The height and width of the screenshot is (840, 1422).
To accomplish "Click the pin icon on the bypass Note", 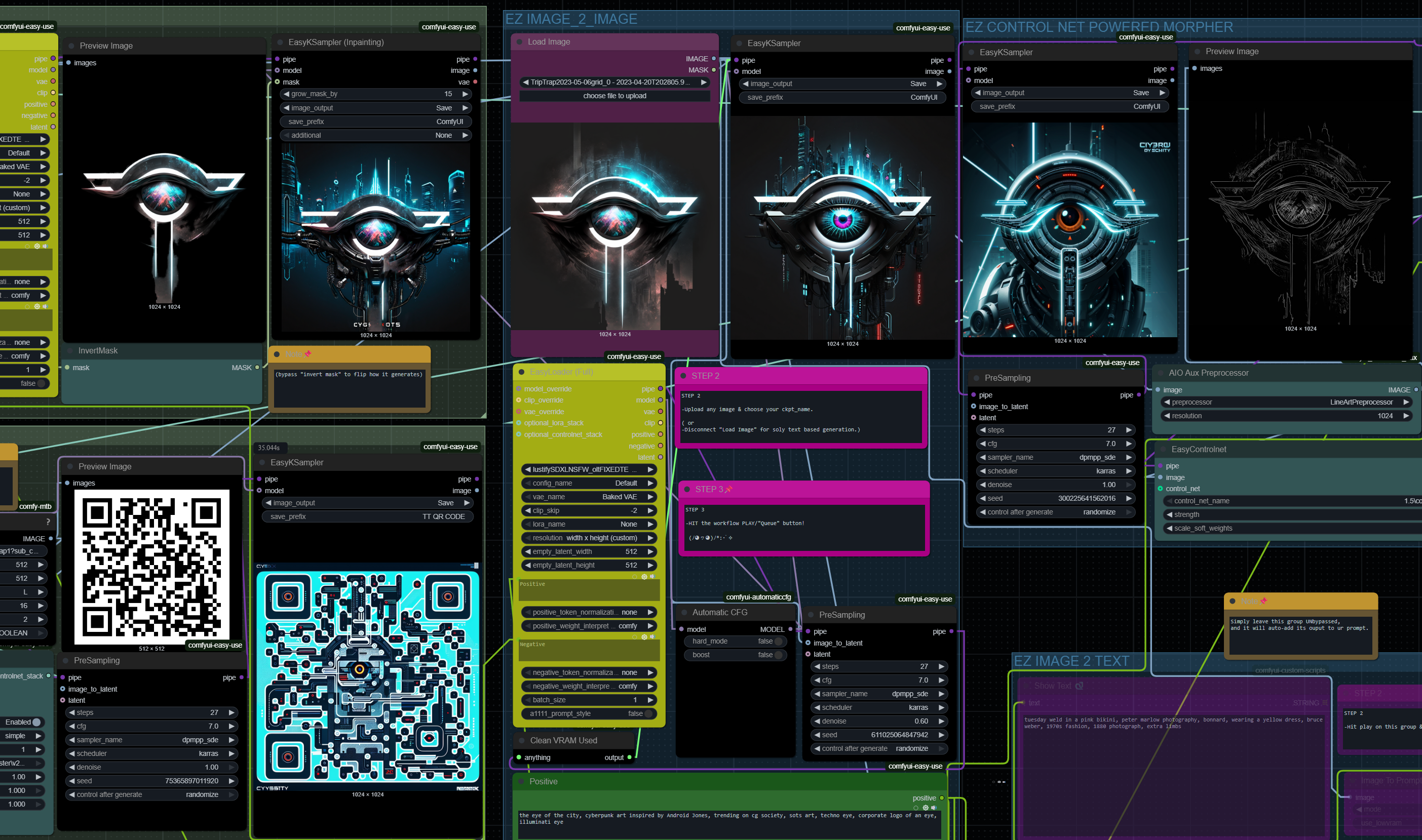I will [308, 354].
